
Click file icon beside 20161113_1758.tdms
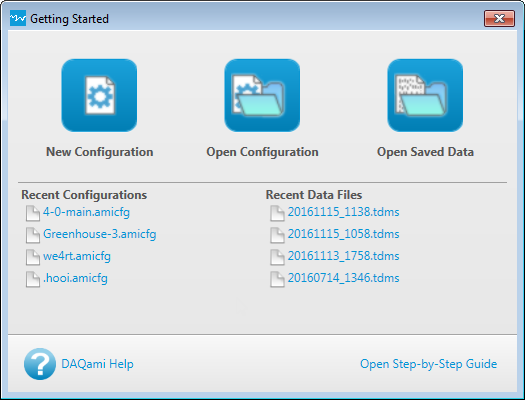(x=277, y=257)
